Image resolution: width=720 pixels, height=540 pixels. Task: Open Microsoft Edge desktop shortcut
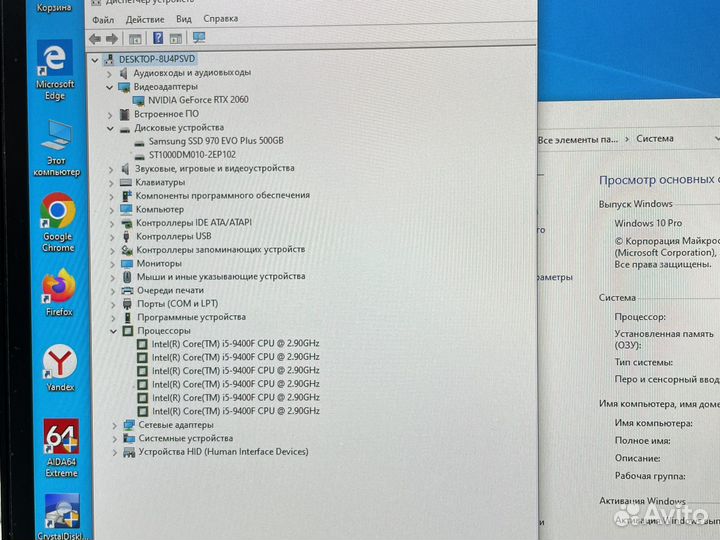(55, 70)
